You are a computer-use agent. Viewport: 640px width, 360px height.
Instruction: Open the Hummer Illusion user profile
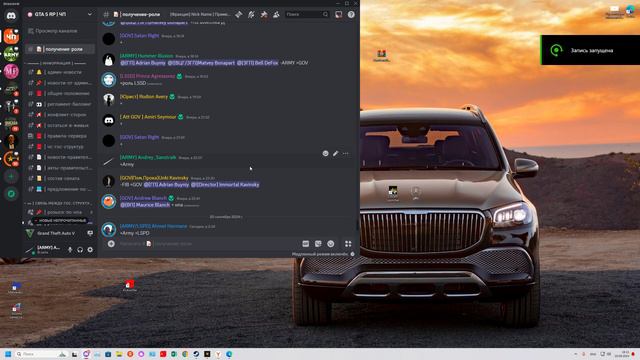click(147, 56)
